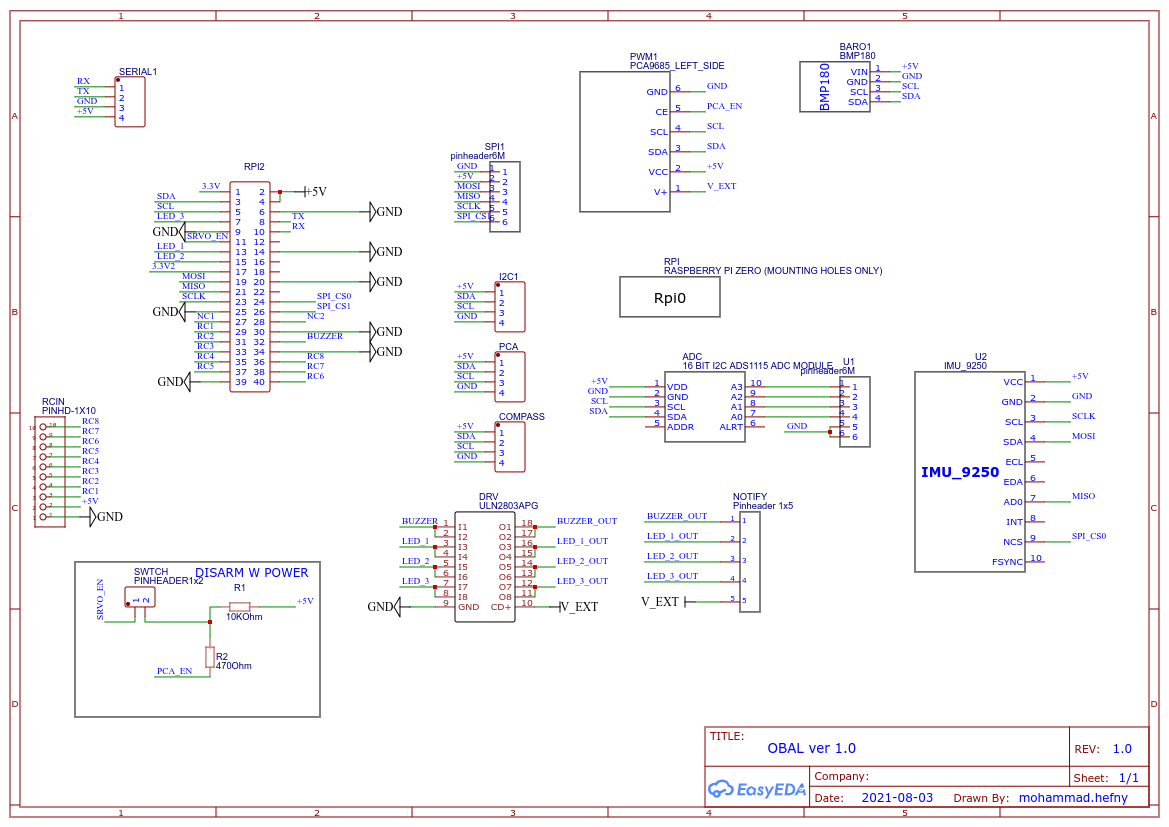Click the RC8 net label on RCIN
1169x827 pixels.
click(90, 421)
